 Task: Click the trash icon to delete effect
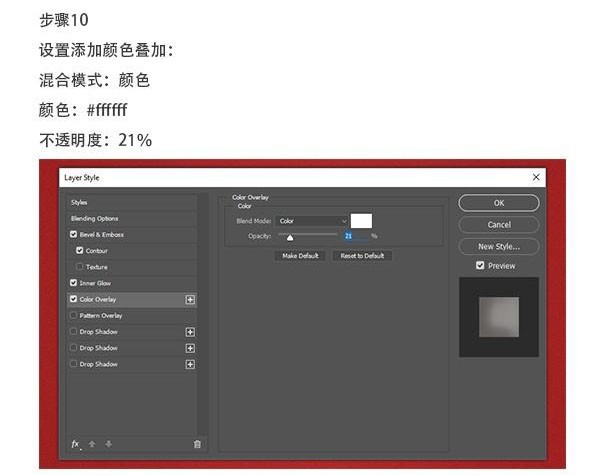coord(197,443)
